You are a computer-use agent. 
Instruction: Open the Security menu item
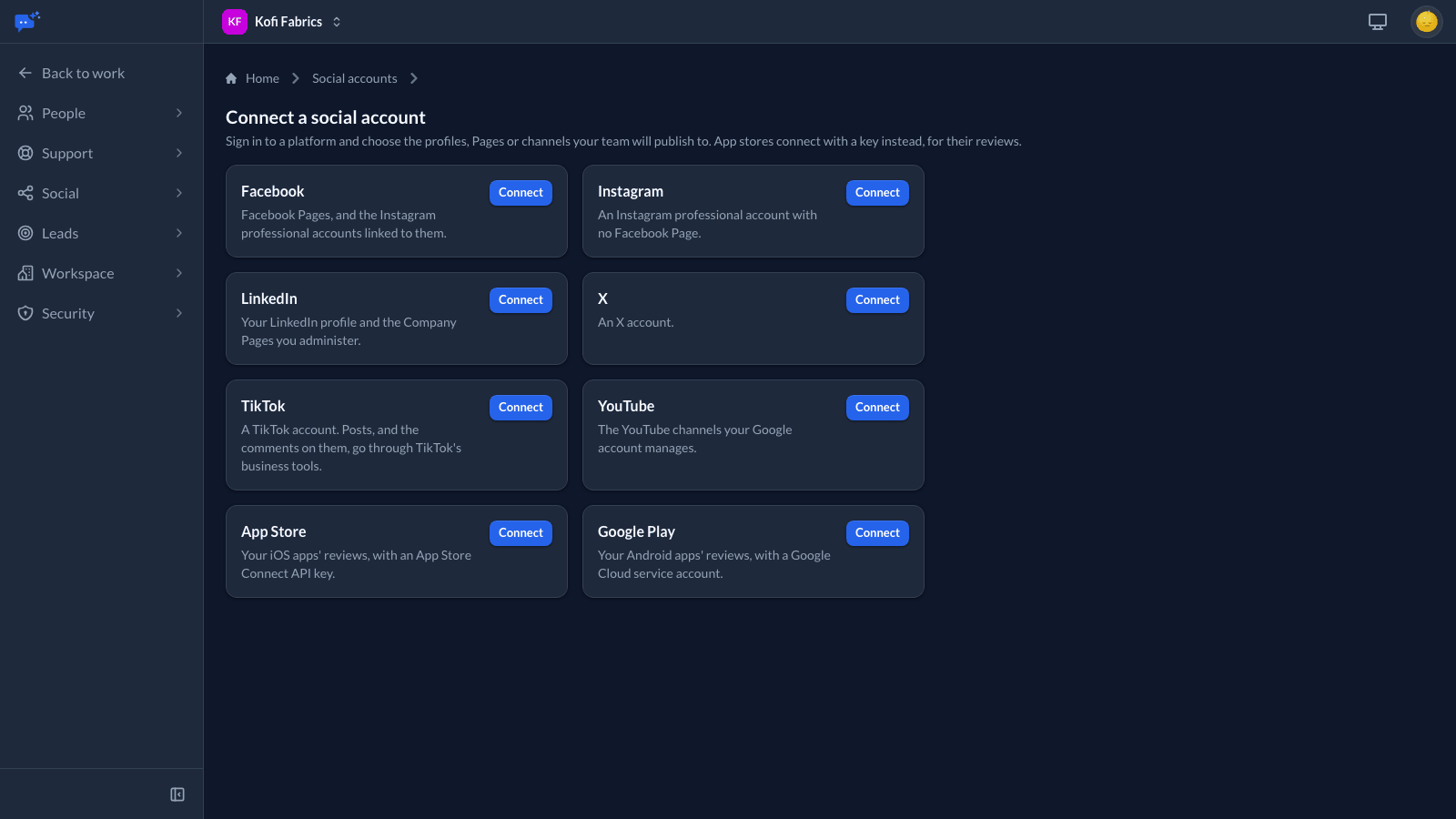click(x=101, y=313)
